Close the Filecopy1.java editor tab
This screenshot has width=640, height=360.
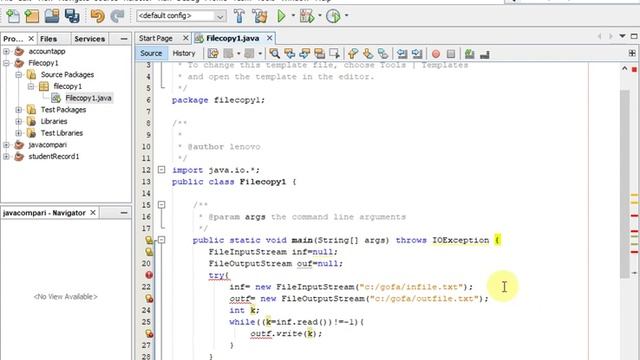click(269, 38)
